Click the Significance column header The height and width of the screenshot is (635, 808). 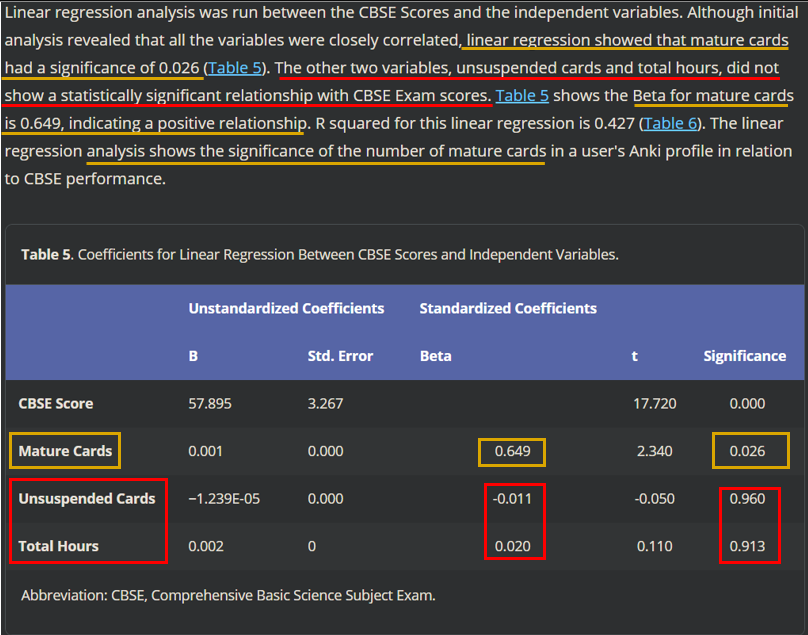pyautogui.click(x=745, y=356)
